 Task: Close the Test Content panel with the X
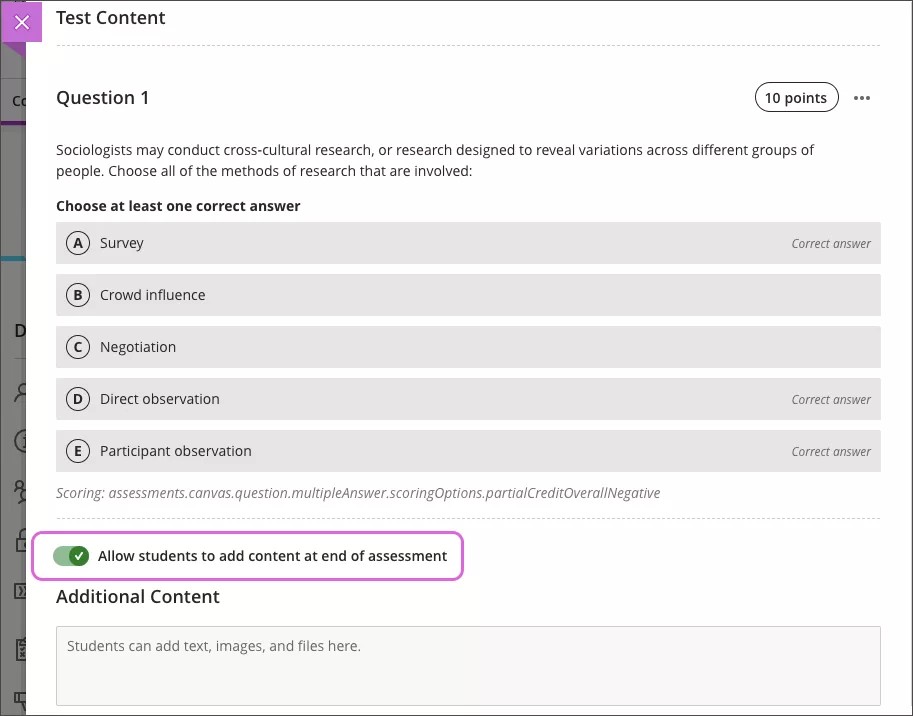pos(22,22)
